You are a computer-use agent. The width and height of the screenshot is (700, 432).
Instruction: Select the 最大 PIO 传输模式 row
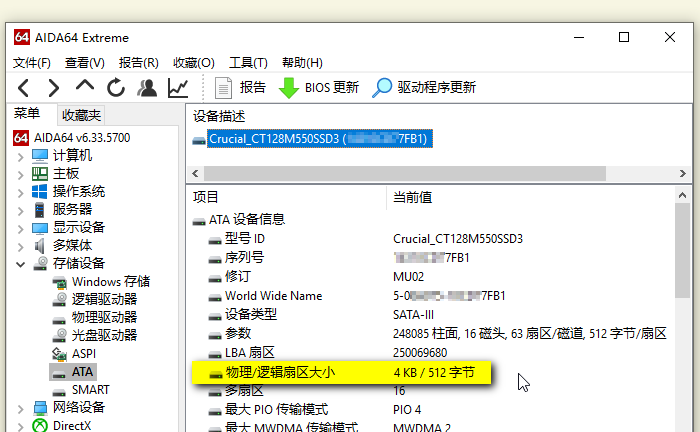point(432,410)
